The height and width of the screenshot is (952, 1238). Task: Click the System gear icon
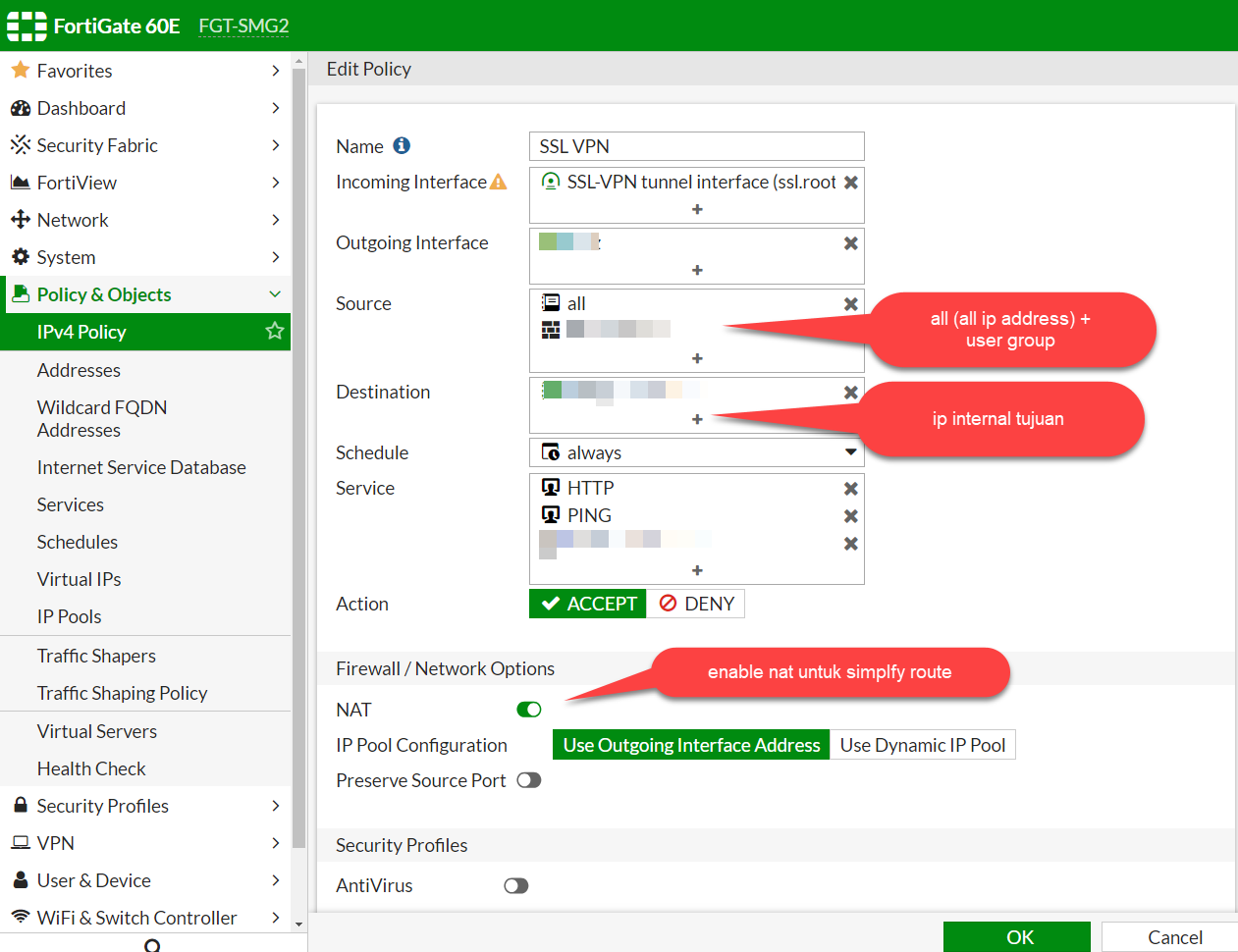click(20, 257)
